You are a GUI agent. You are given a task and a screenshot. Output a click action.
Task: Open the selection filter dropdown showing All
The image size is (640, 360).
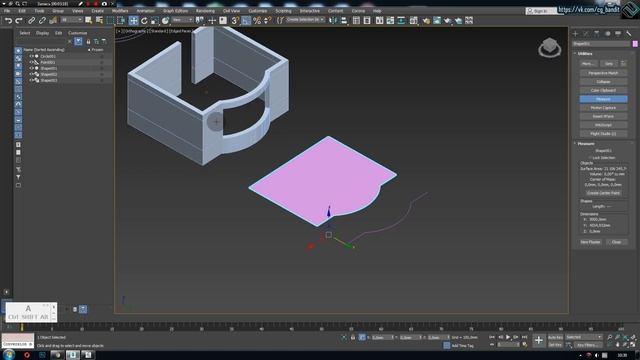pyautogui.click(x=71, y=20)
